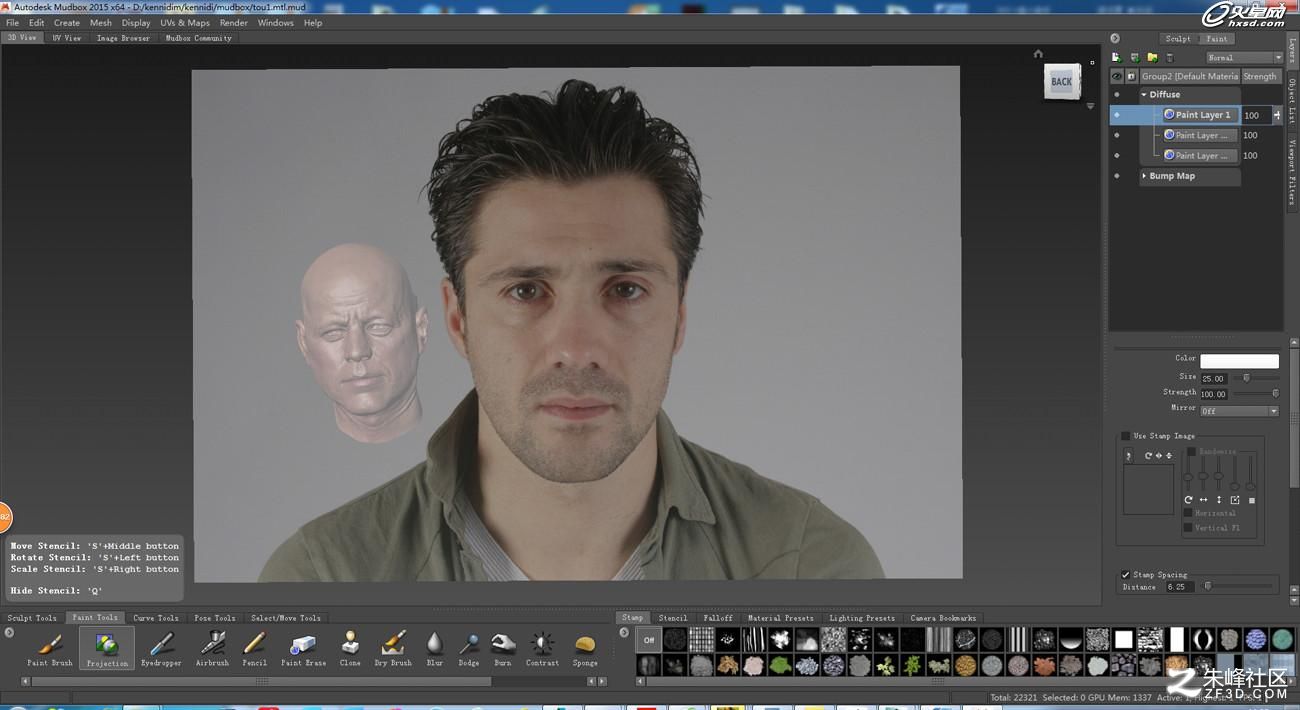Open the ViewCube dropdown arrow below BACK
The width and height of the screenshot is (1300, 710).
[1090, 106]
